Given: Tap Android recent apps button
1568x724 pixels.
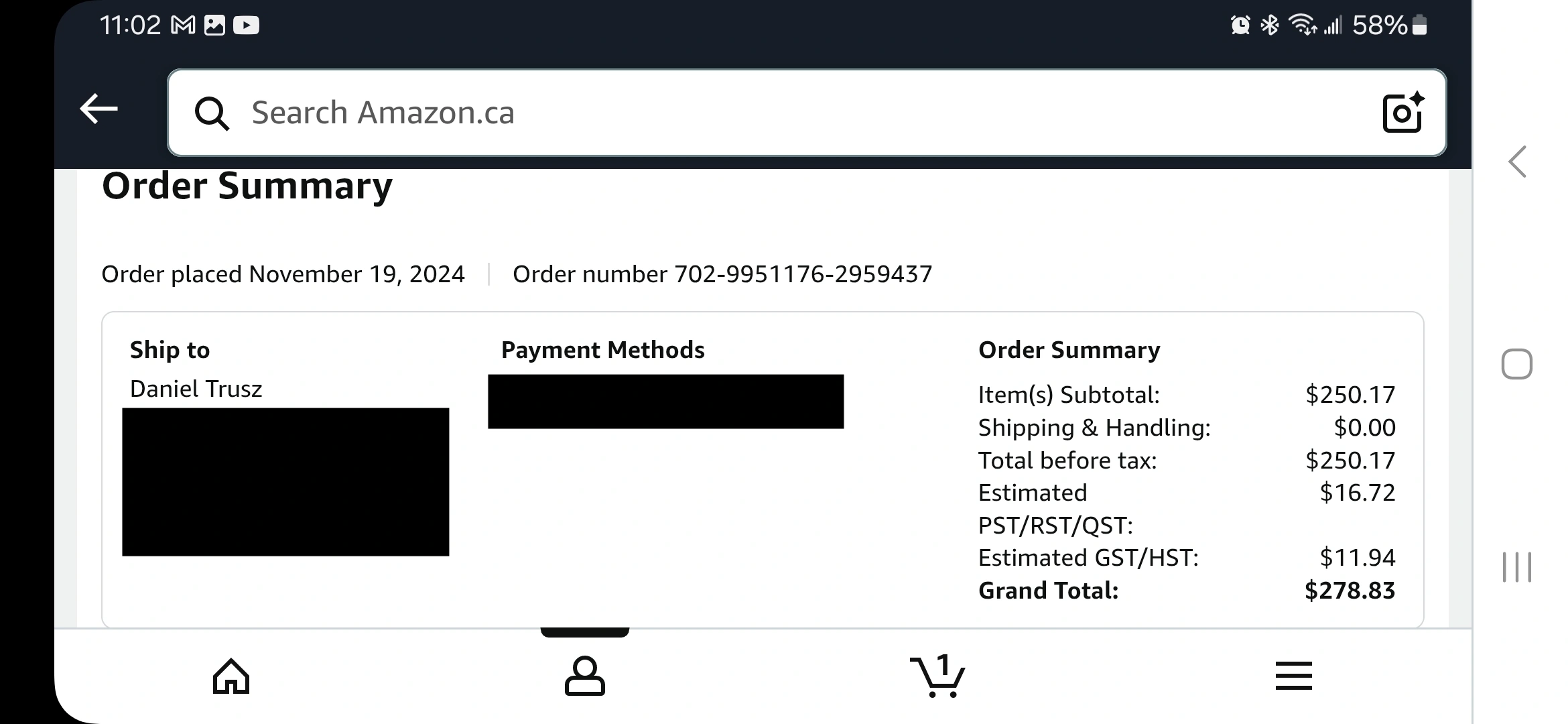Looking at the screenshot, I should pyautogui.click(x=1517, y=567).
